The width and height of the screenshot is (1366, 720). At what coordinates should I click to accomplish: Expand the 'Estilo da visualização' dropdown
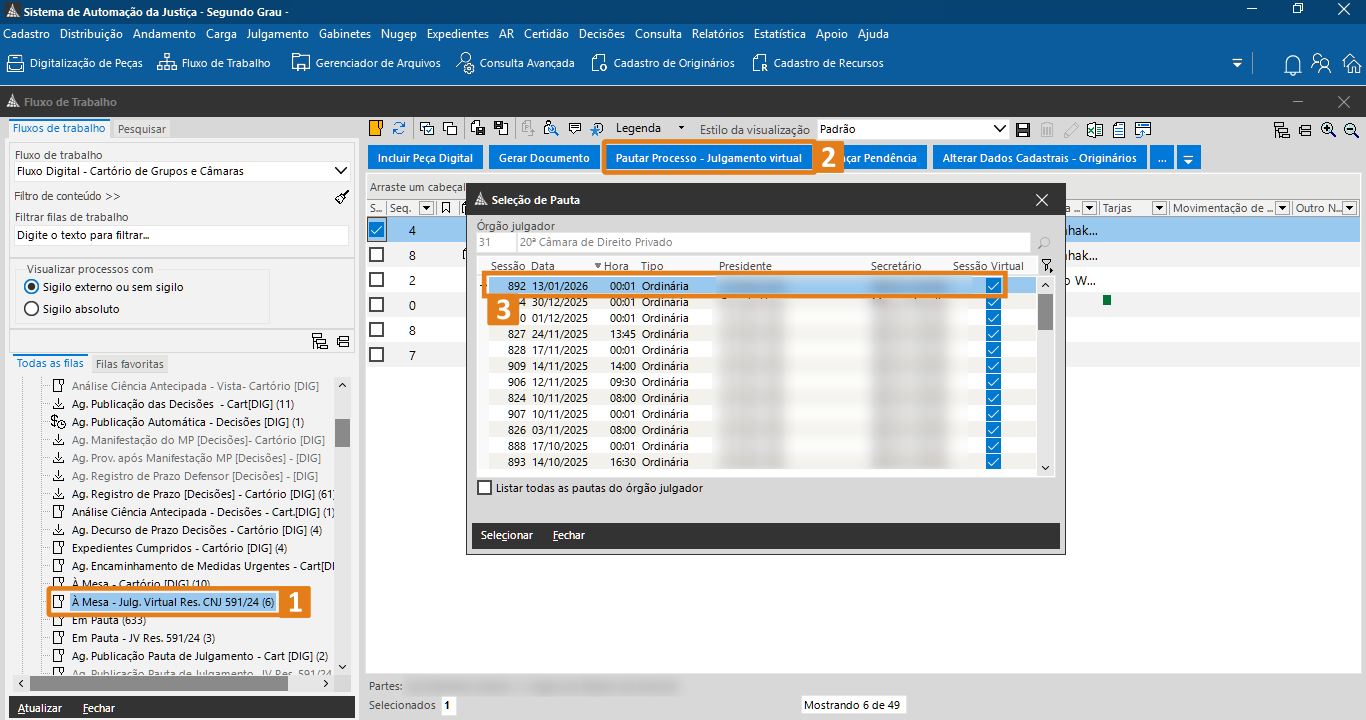999,129
